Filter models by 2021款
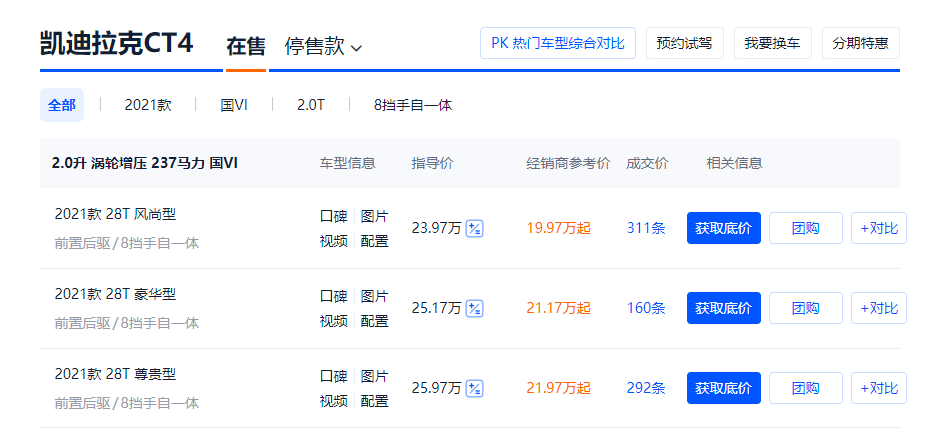The height and width of the screenshot is (443, 925). [148, 105]
